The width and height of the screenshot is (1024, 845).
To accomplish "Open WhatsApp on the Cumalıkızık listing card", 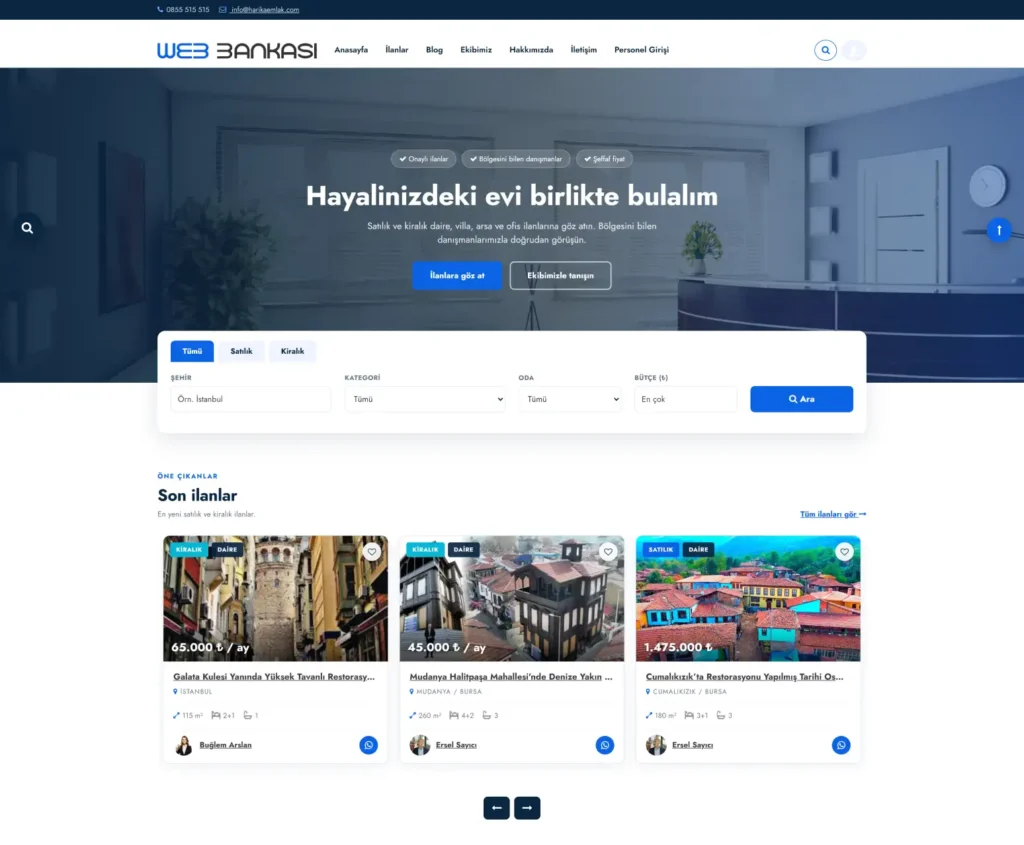I will (841, 745).
